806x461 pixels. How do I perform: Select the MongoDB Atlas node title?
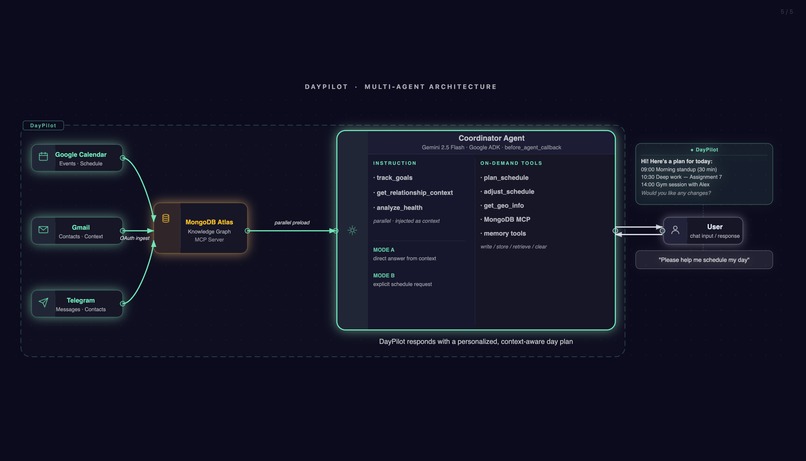(209, 222)
